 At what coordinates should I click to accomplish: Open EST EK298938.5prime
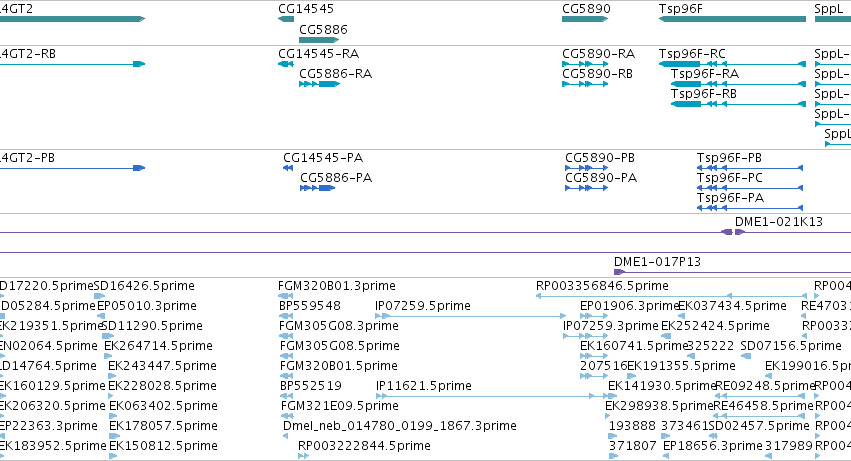[x=659, y=407]
